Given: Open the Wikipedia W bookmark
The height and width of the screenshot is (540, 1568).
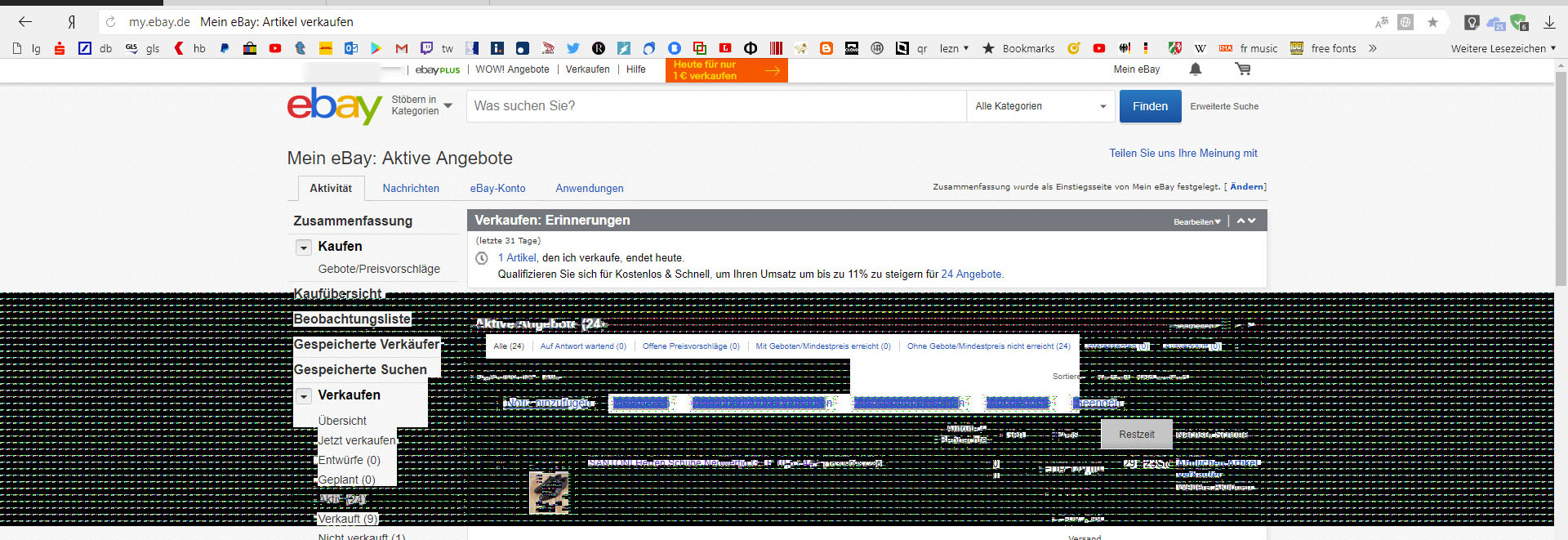Looking at the screenshot, I should [x=1200, y=48].
